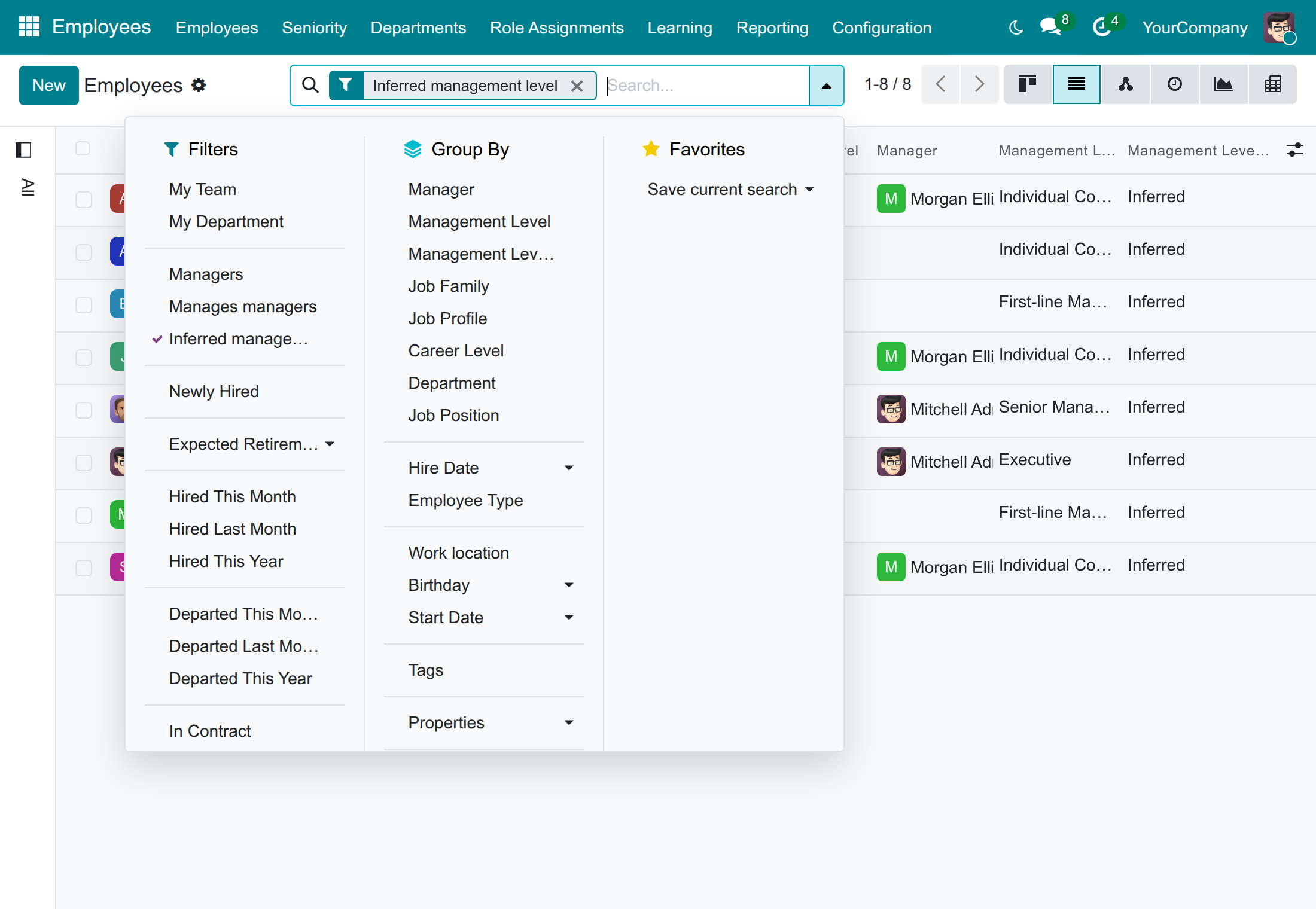Open the activities clock icon
The width and height of the screenshot is (1316, 909).
tap(1101, 28)
